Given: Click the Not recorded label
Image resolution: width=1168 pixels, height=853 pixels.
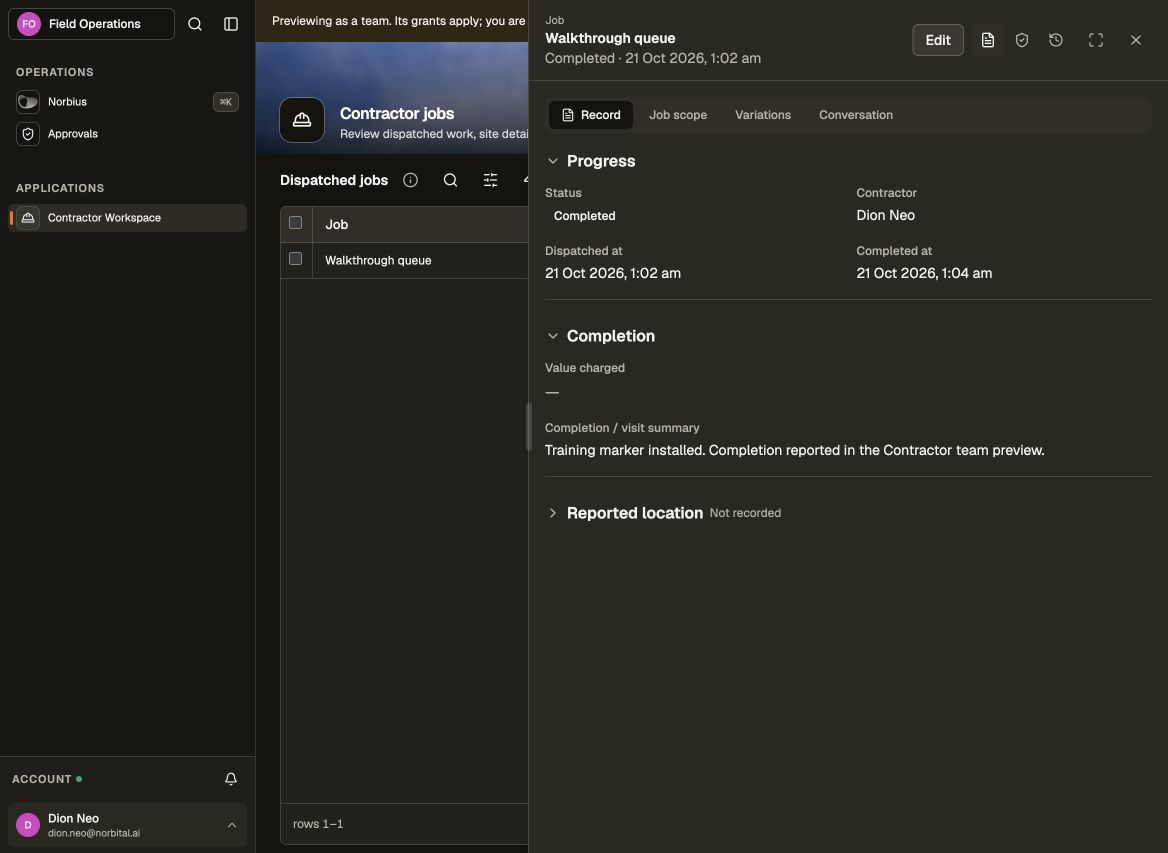Looking at the screenshot, I should pyautogui.click(x=745, y=513).
